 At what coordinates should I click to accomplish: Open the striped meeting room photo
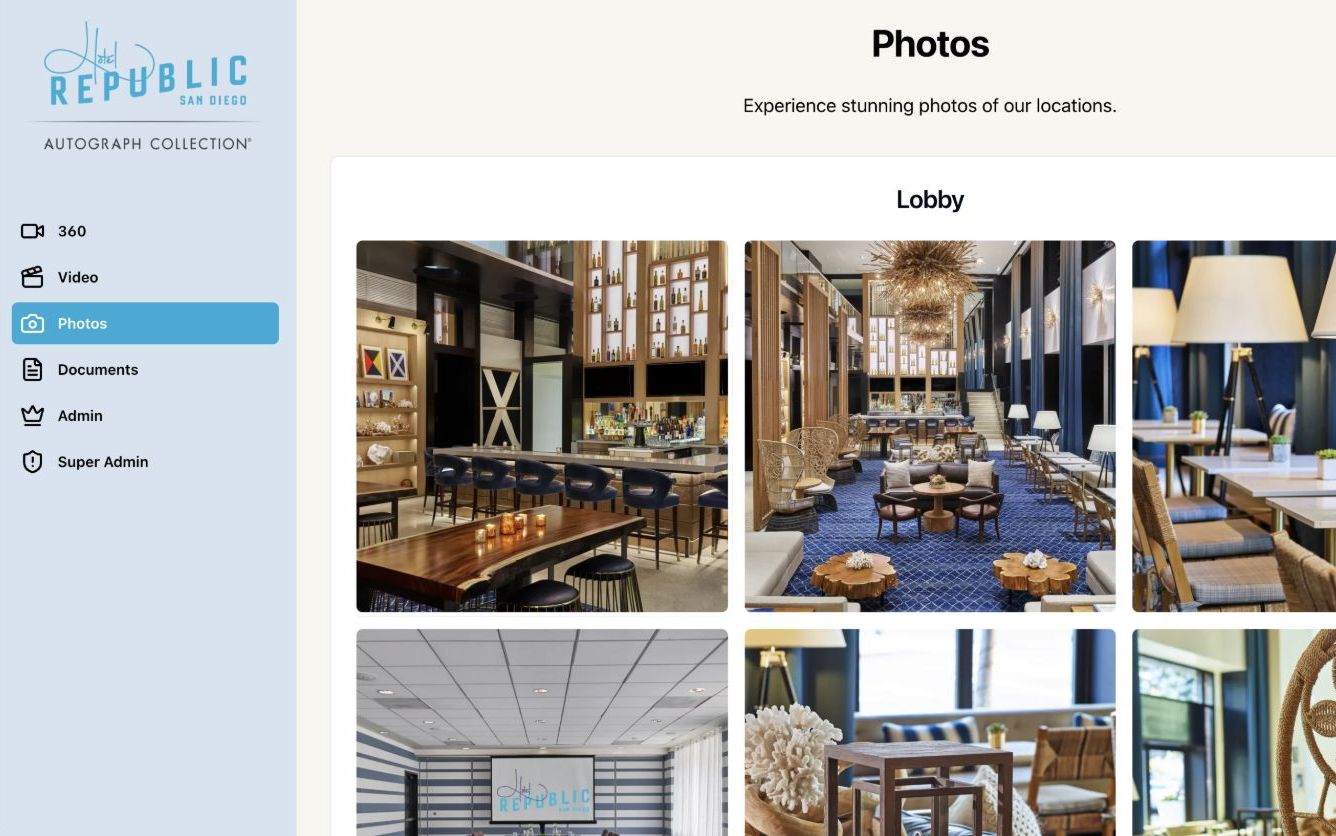(542, 732)
